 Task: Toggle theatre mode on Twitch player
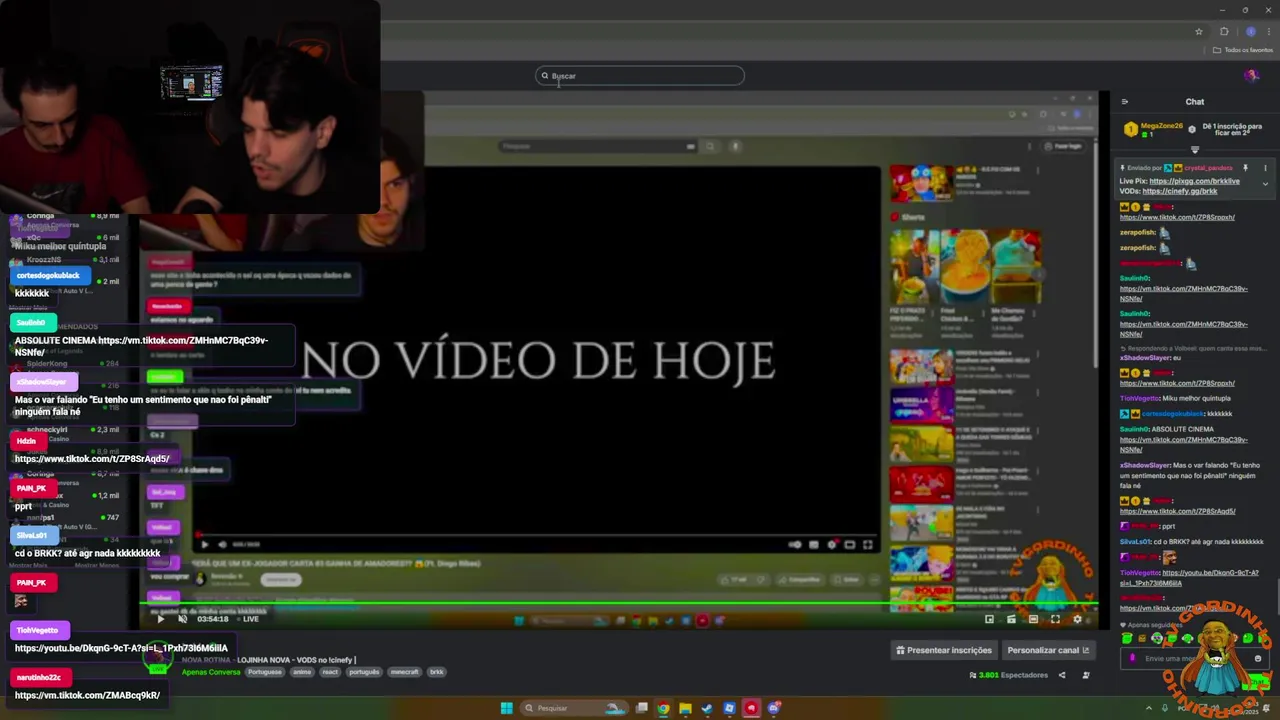click(x=1033, y=619)
